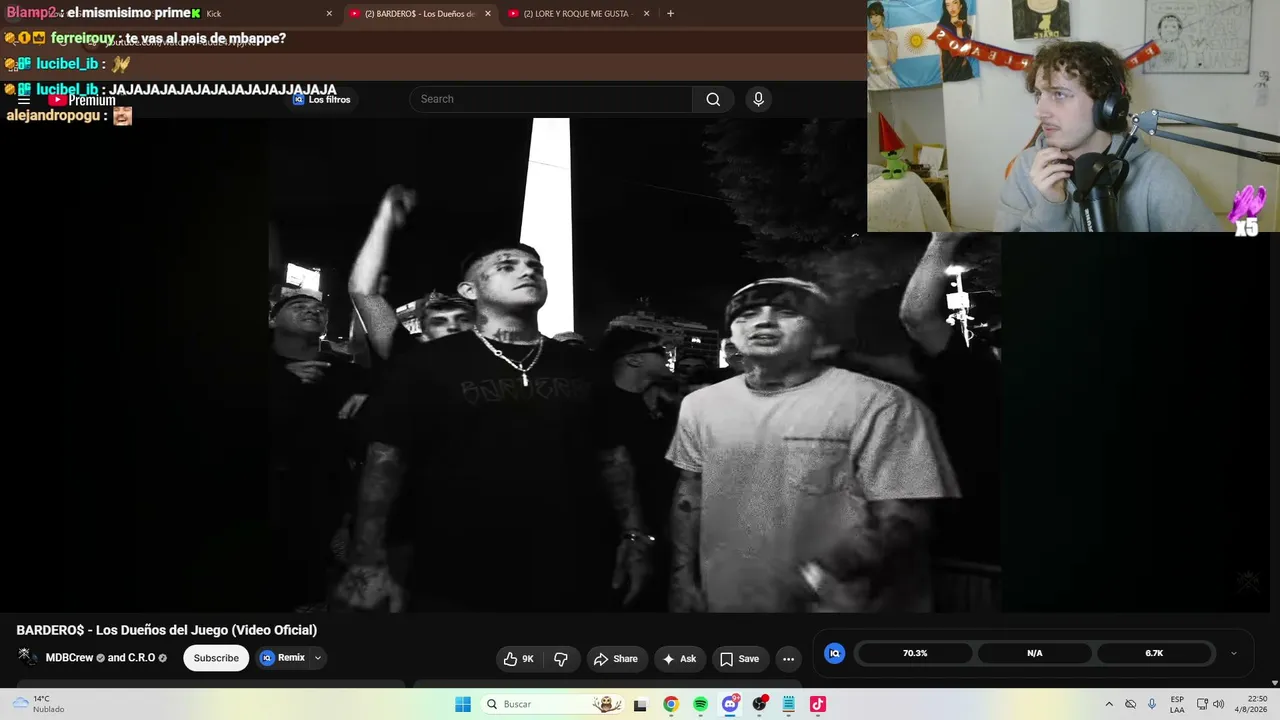Open the weather widget showing 14°C
The width and height of the screenshot is (1280, 720).
coord(38,704)
